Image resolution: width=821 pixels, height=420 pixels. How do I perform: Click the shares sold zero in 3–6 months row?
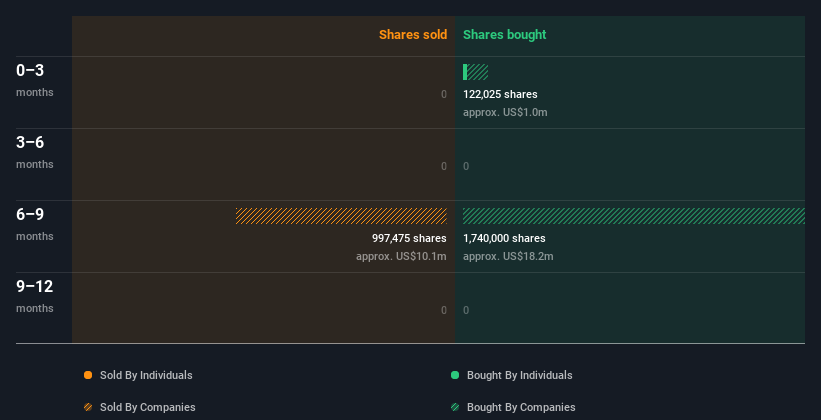tap(444, 166)
